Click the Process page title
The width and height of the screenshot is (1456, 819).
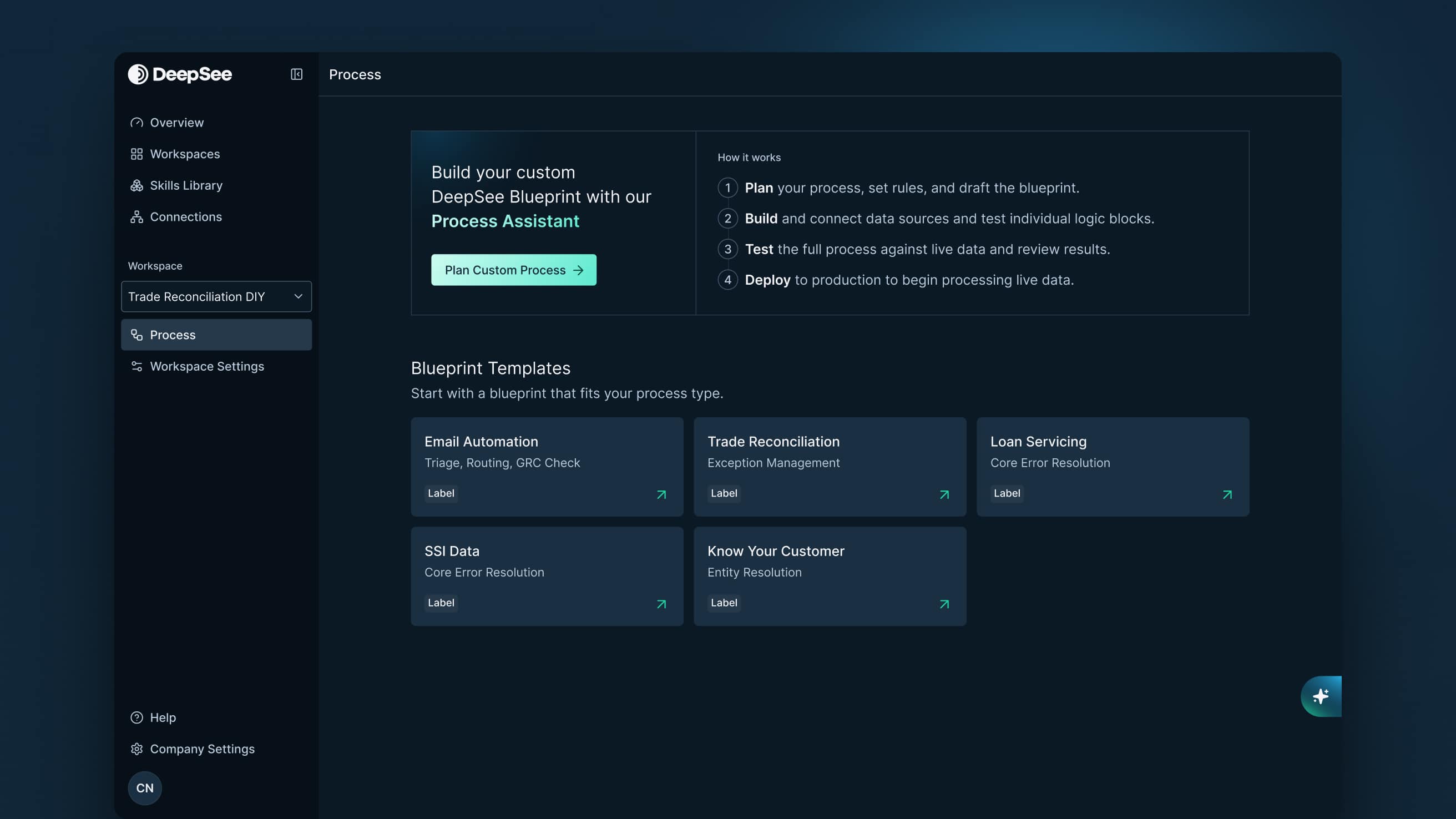coord(355,74)
